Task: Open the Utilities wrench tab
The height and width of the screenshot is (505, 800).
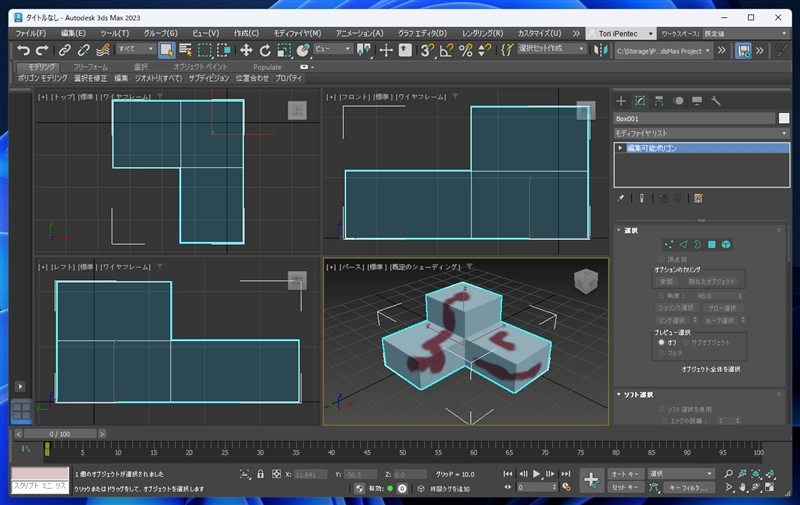Action: coord(716,101)
